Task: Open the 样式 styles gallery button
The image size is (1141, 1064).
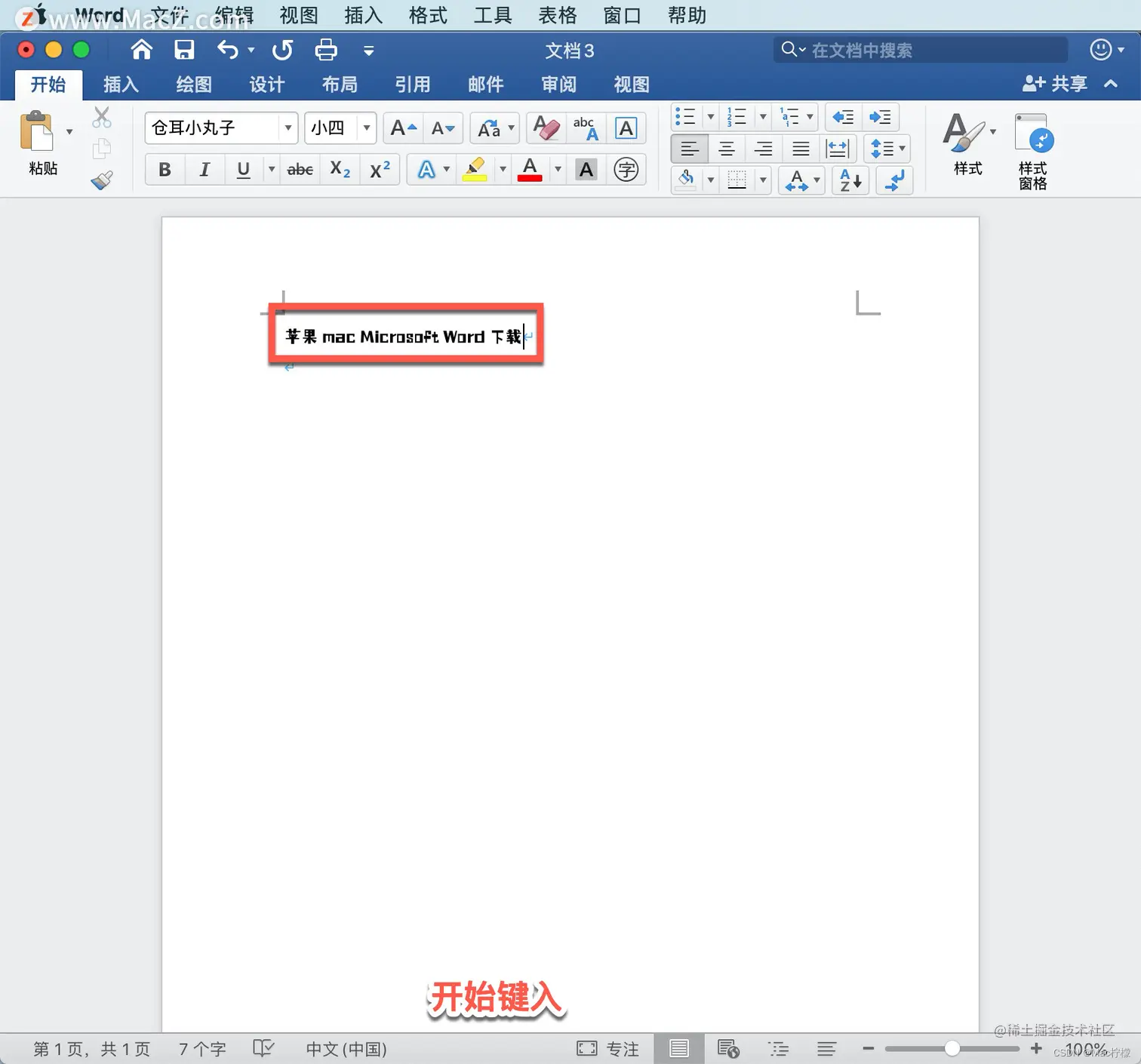Action: [x=968, y=145]
